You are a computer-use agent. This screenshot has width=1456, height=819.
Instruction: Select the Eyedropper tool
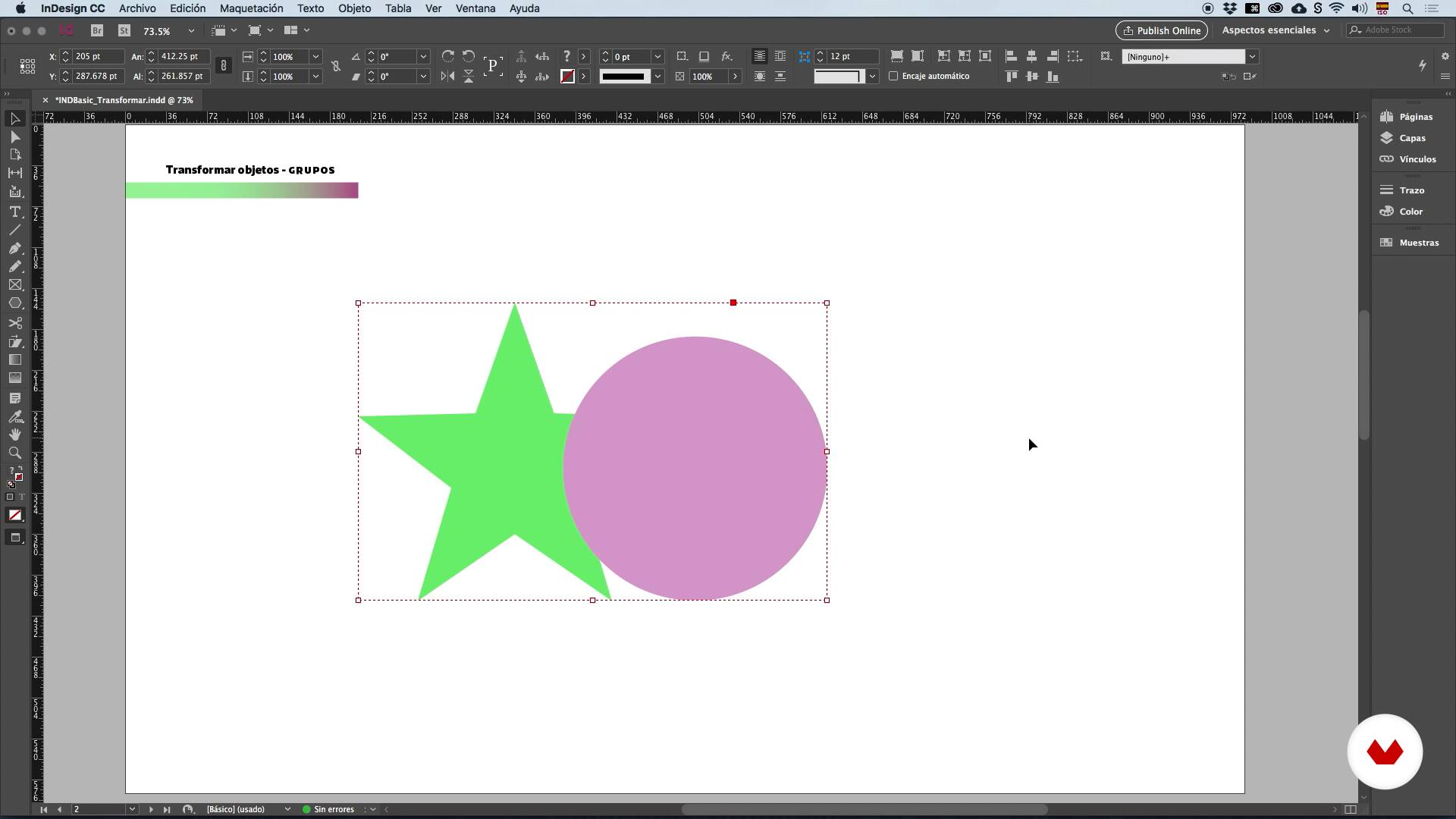14,417
